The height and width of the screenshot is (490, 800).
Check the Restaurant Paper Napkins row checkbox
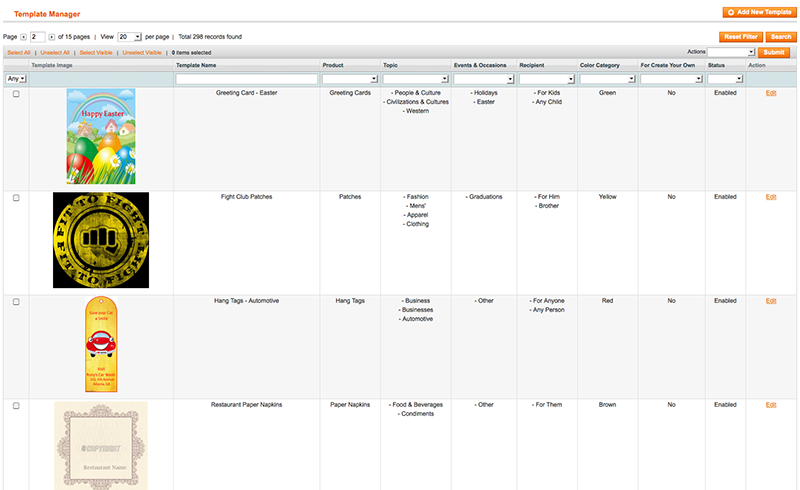pos(16,406)
